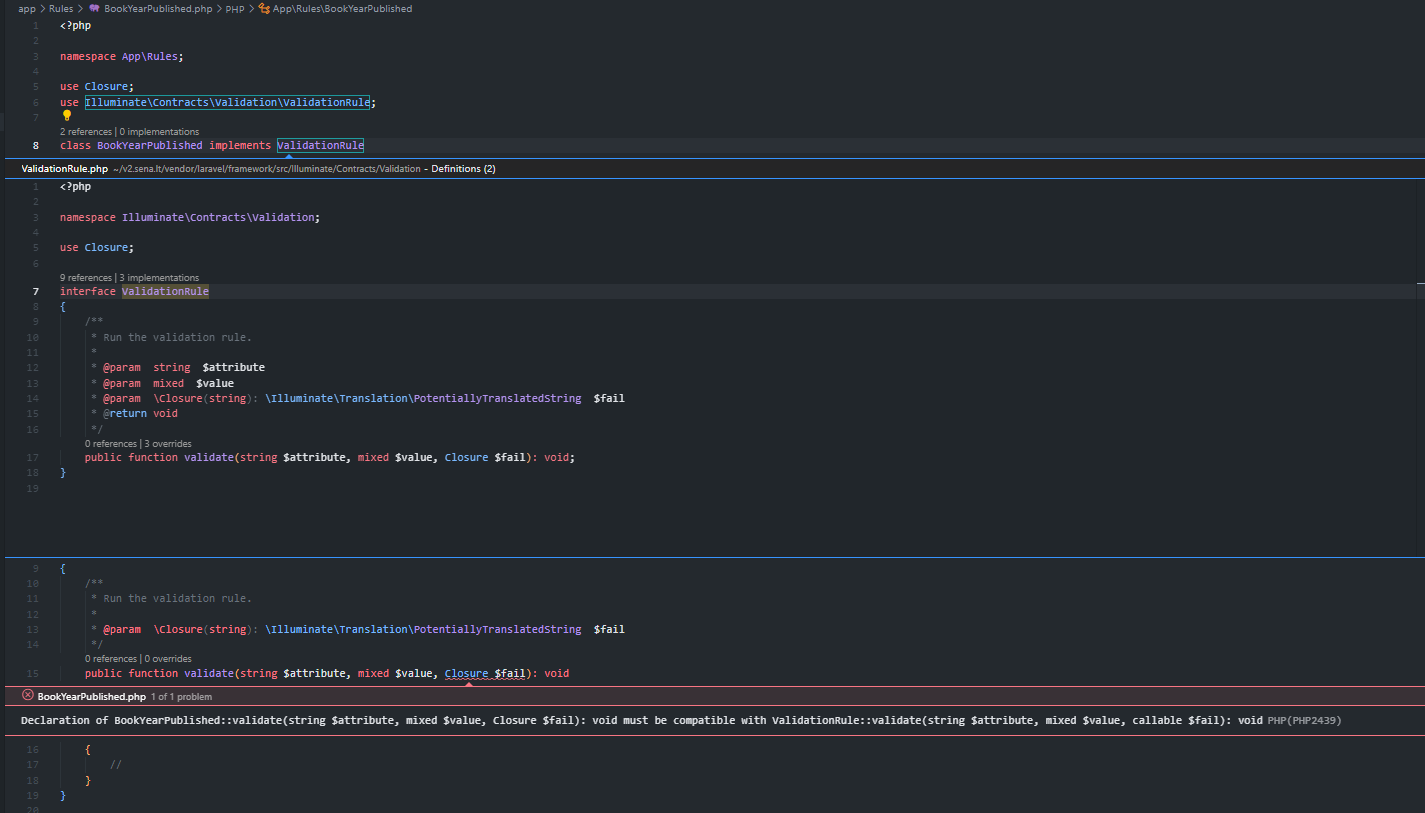Viewport: 1425px width, 813px height.
Task: Click the PHP(PHP2439) error code
Action: point(1304,720)
